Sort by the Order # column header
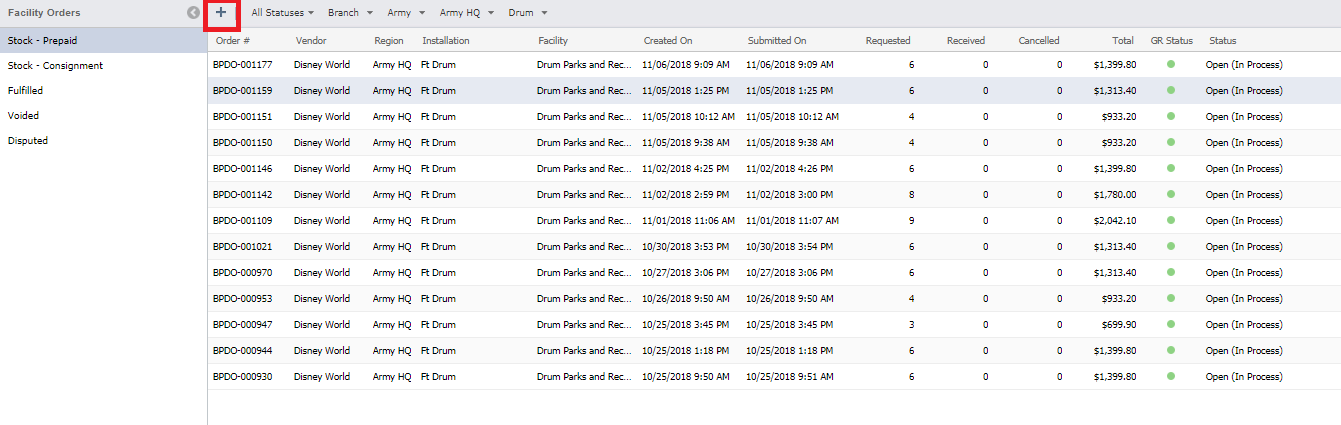 [233, 41]
